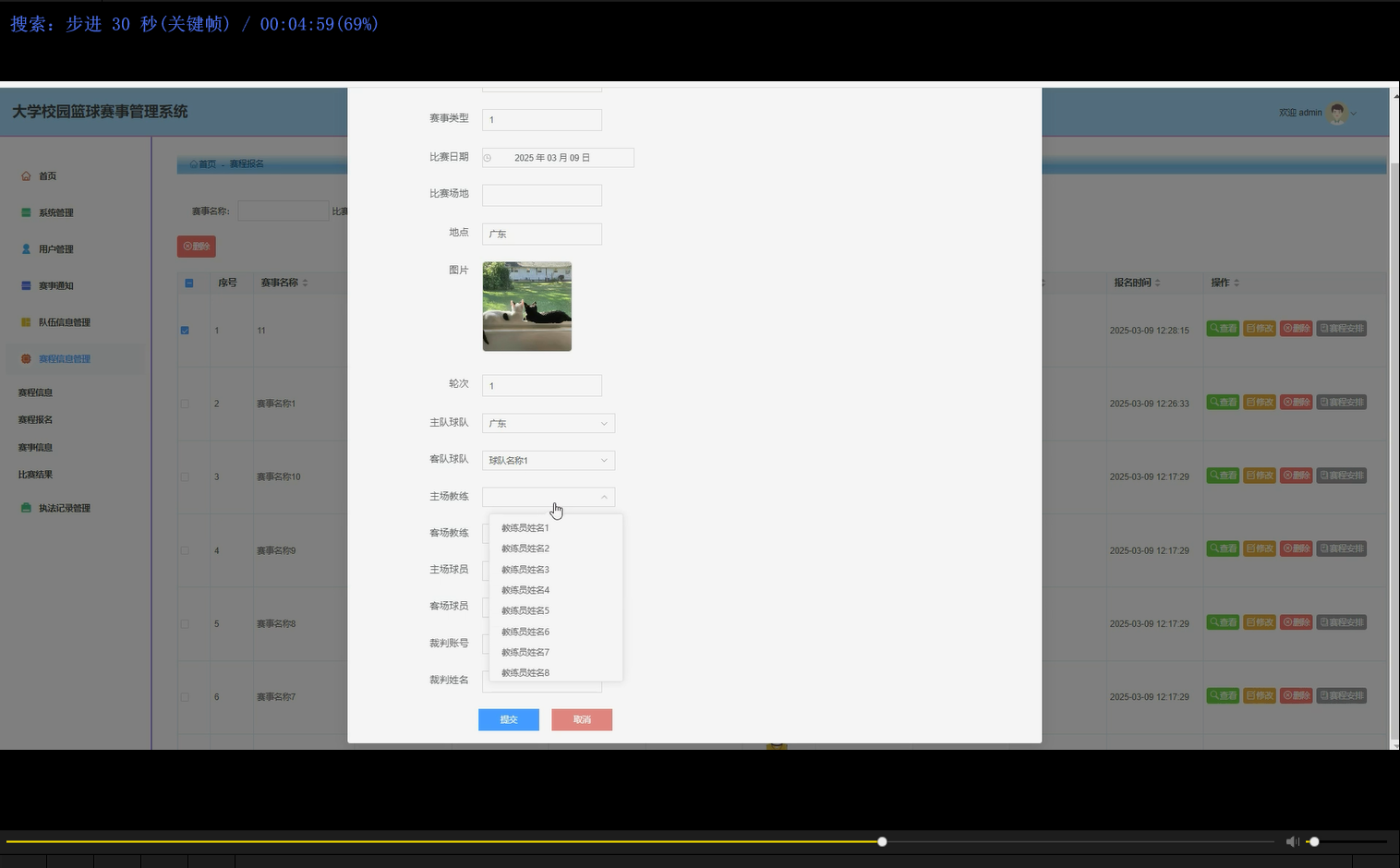
Task: Sort by 报名时间 column arrows
Action: (x=1158, y=283)
